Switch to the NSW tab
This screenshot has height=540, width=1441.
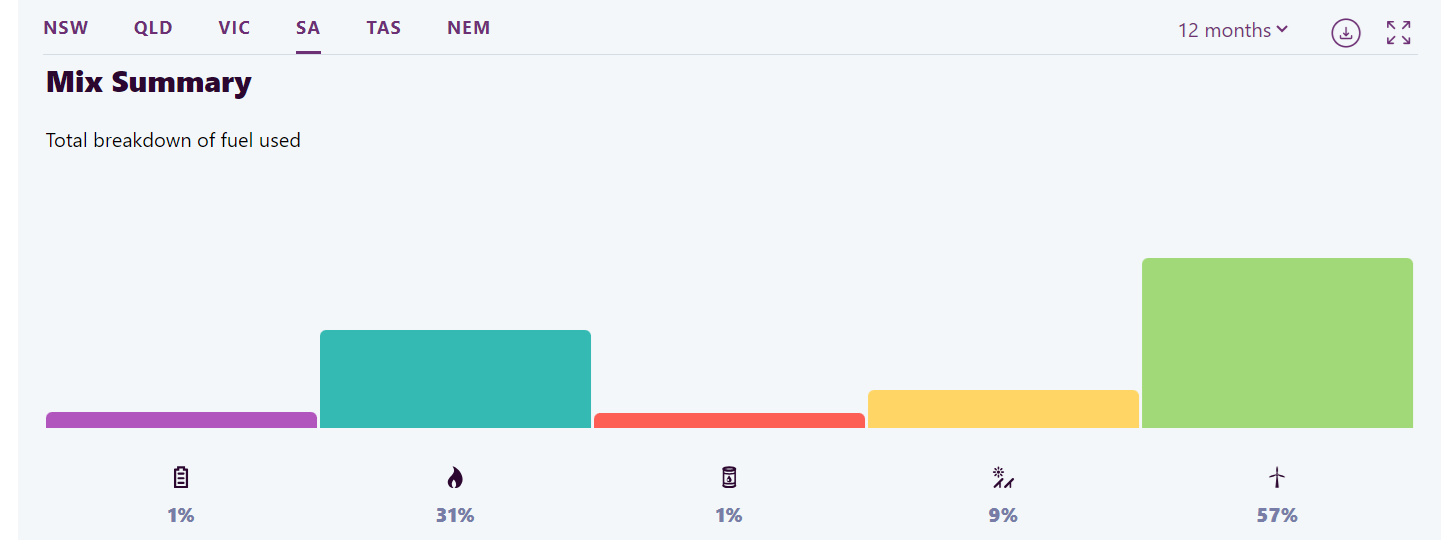tap(66, 28)
